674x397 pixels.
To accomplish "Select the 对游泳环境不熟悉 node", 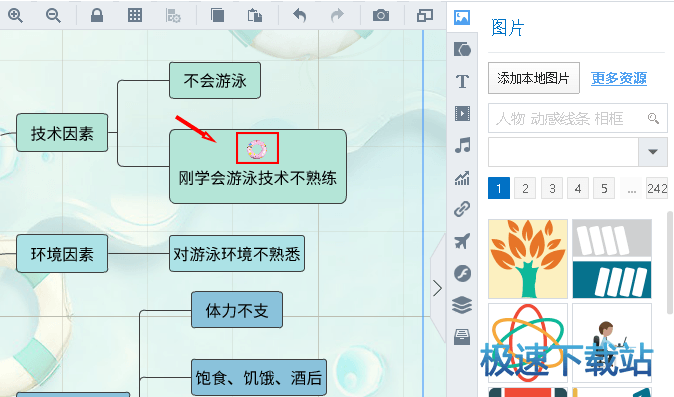I will [237, 254].
